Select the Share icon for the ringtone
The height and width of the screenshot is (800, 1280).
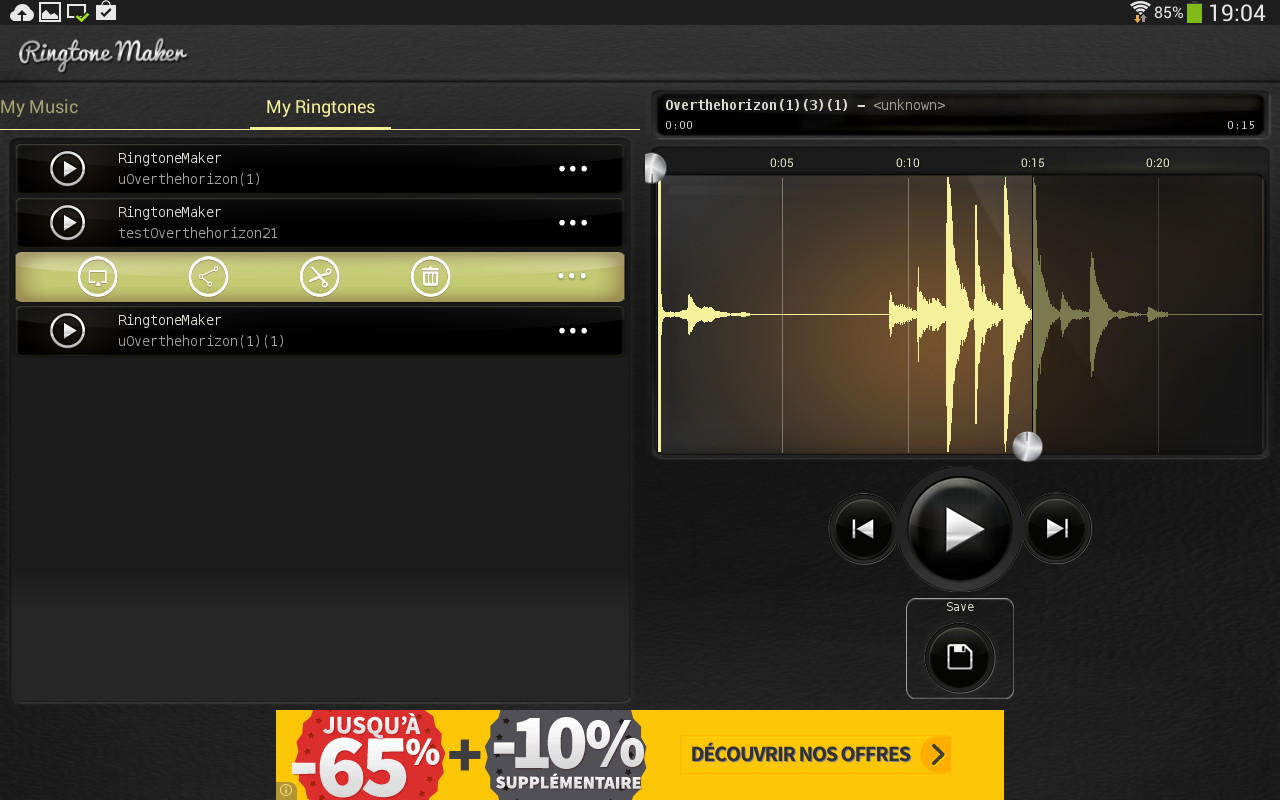point(208,276)
